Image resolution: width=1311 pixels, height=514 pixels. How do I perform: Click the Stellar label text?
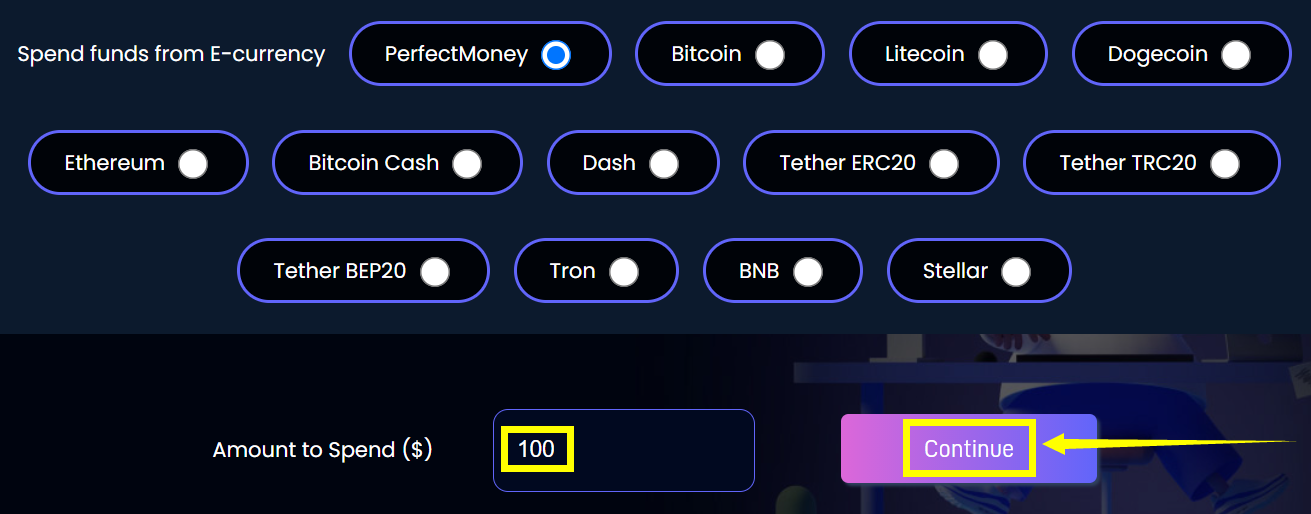[955, 271]
